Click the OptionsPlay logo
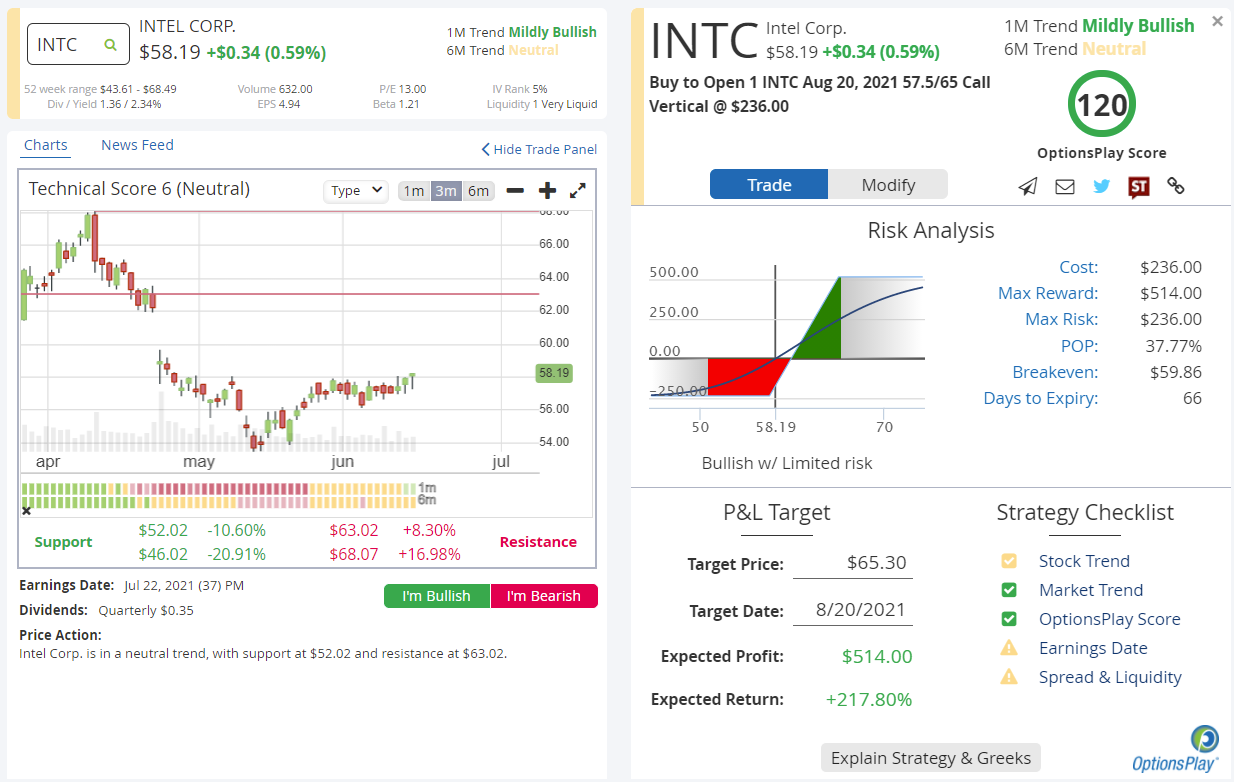 click(x=1176, y=749)
